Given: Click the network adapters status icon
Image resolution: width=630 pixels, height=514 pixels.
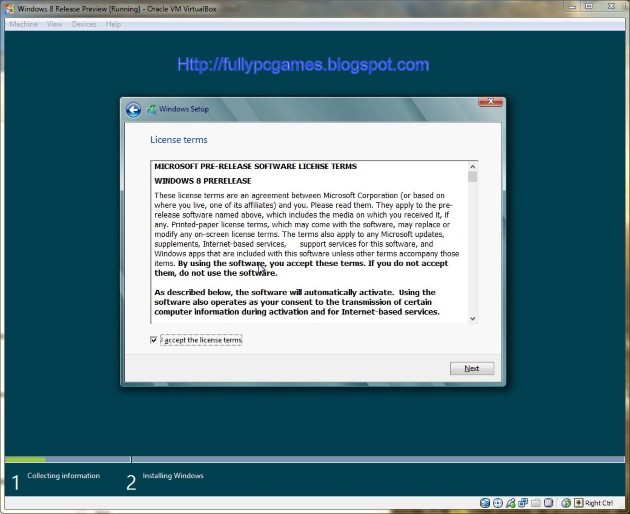Looking at the screenshot, I should [523, 503].
